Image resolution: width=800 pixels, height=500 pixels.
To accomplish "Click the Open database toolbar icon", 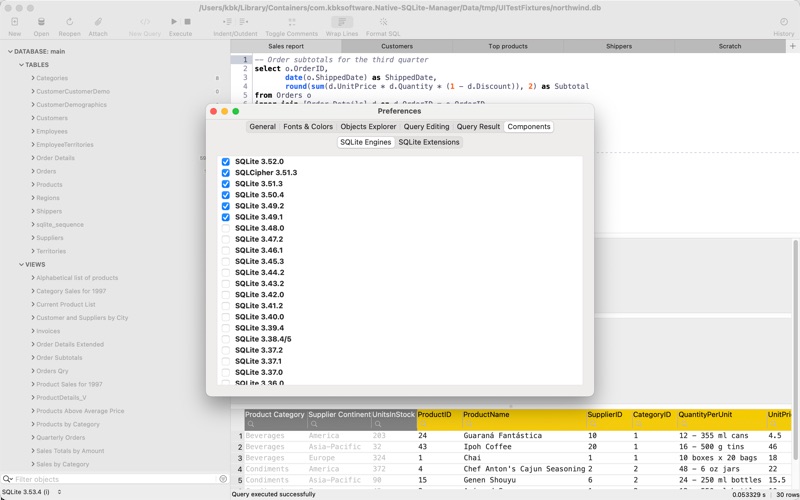I will pos(41,22).
